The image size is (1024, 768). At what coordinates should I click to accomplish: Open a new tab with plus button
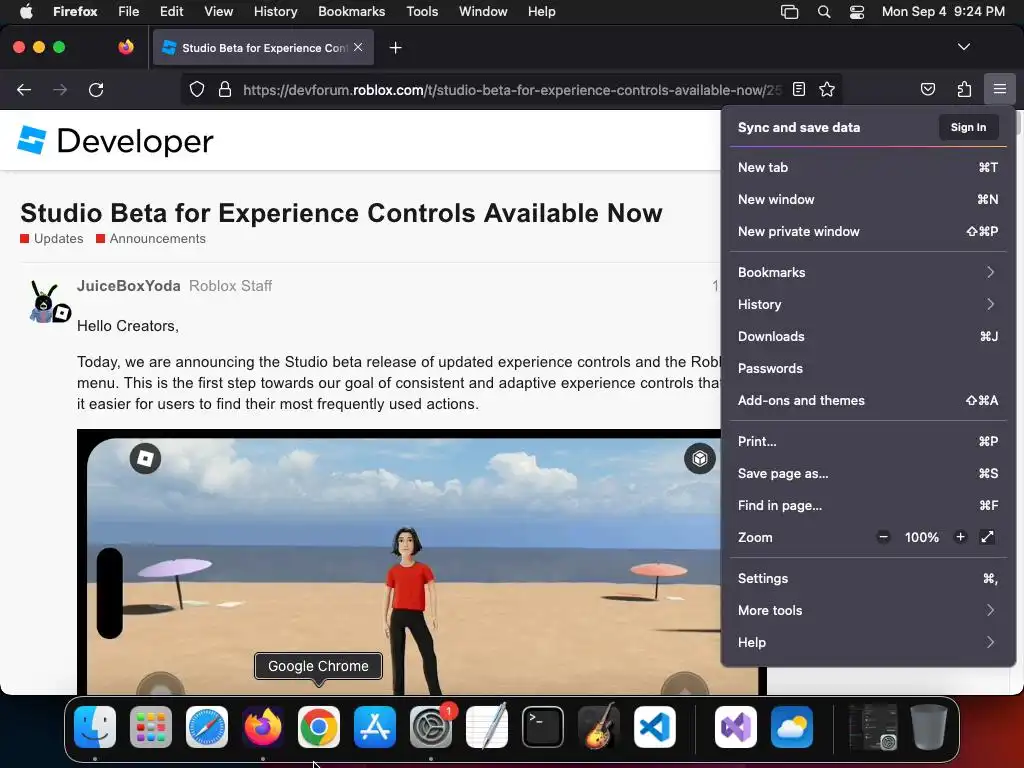click(x=395, y=48)
